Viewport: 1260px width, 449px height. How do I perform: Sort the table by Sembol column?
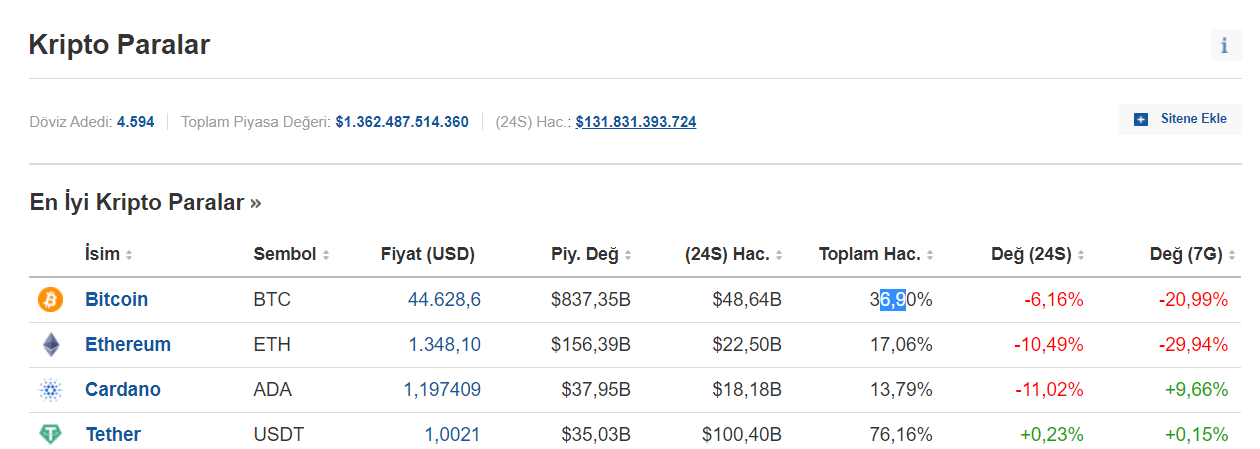coord(291,254)
